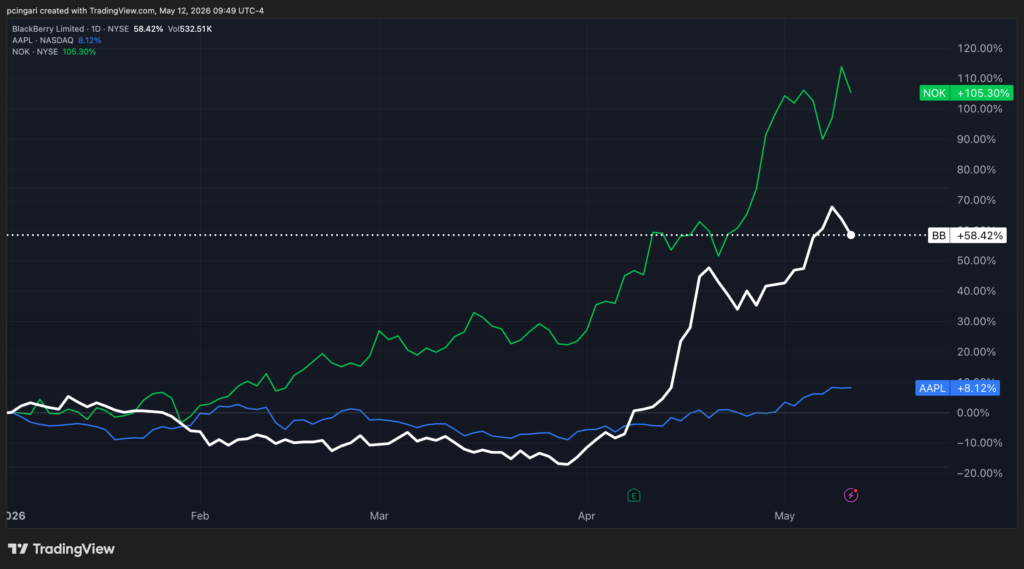
Task: Click the green NOK line peak in May
Action: (841, 67)
